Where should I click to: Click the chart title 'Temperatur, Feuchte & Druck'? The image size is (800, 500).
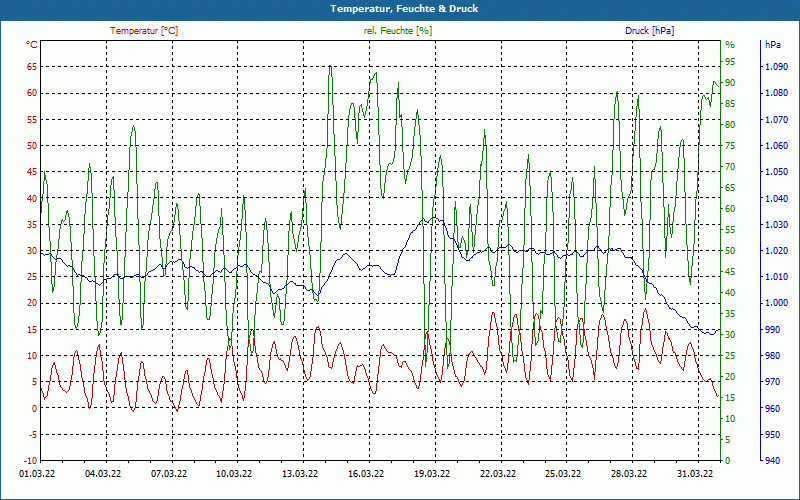[404, 9]
